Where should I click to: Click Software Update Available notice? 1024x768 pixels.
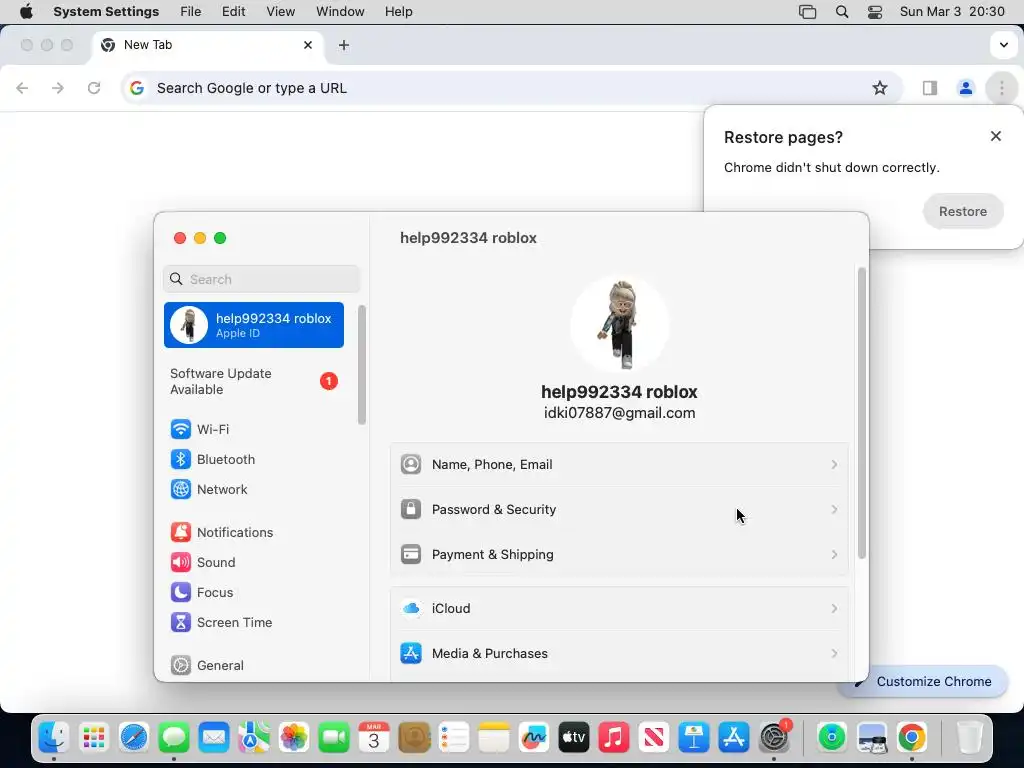click(x=254, y=381)
